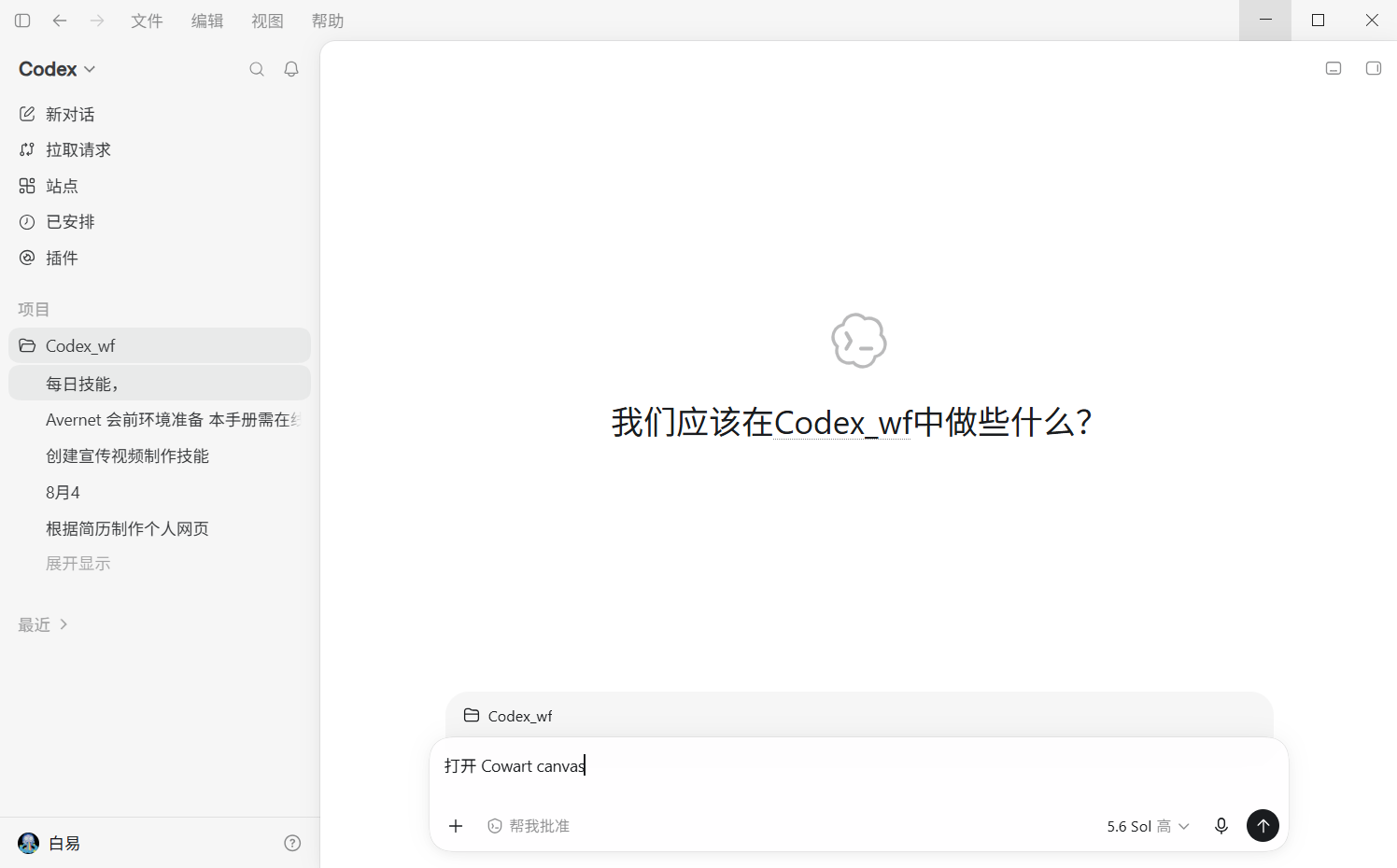Click the Codex_wf folder icon in sidebar
The width and height of the screenshot is (1397, 868).
click(x=27, y=345)
